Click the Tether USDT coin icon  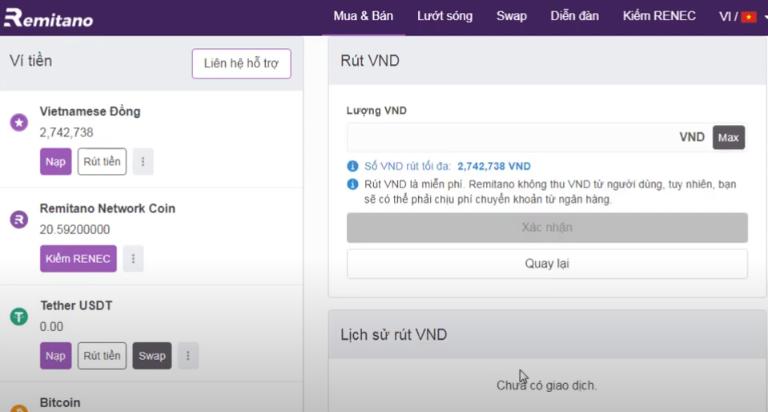pyautogui.click(x=18, y=316)
